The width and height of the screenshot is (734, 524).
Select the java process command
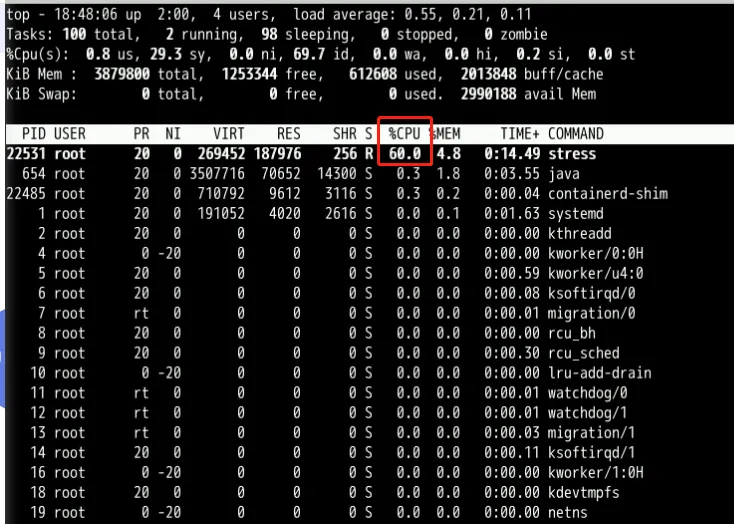click(x=564, y=174)
